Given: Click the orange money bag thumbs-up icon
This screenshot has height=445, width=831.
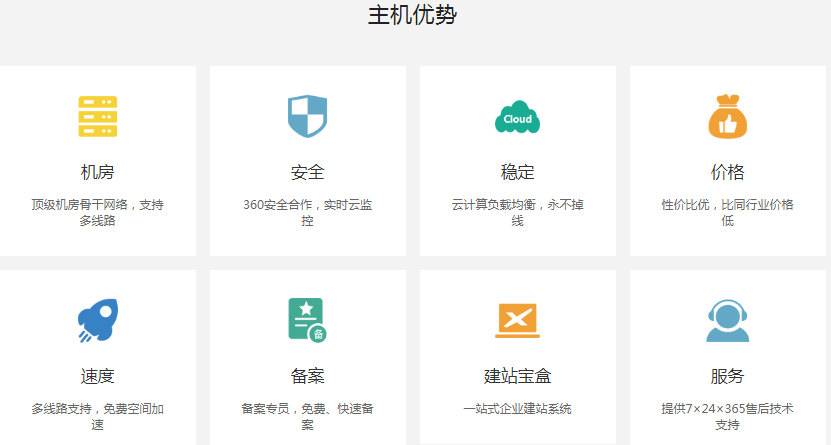Looking at the screenshot, I should pyautogui.click(x=728, y=117).
